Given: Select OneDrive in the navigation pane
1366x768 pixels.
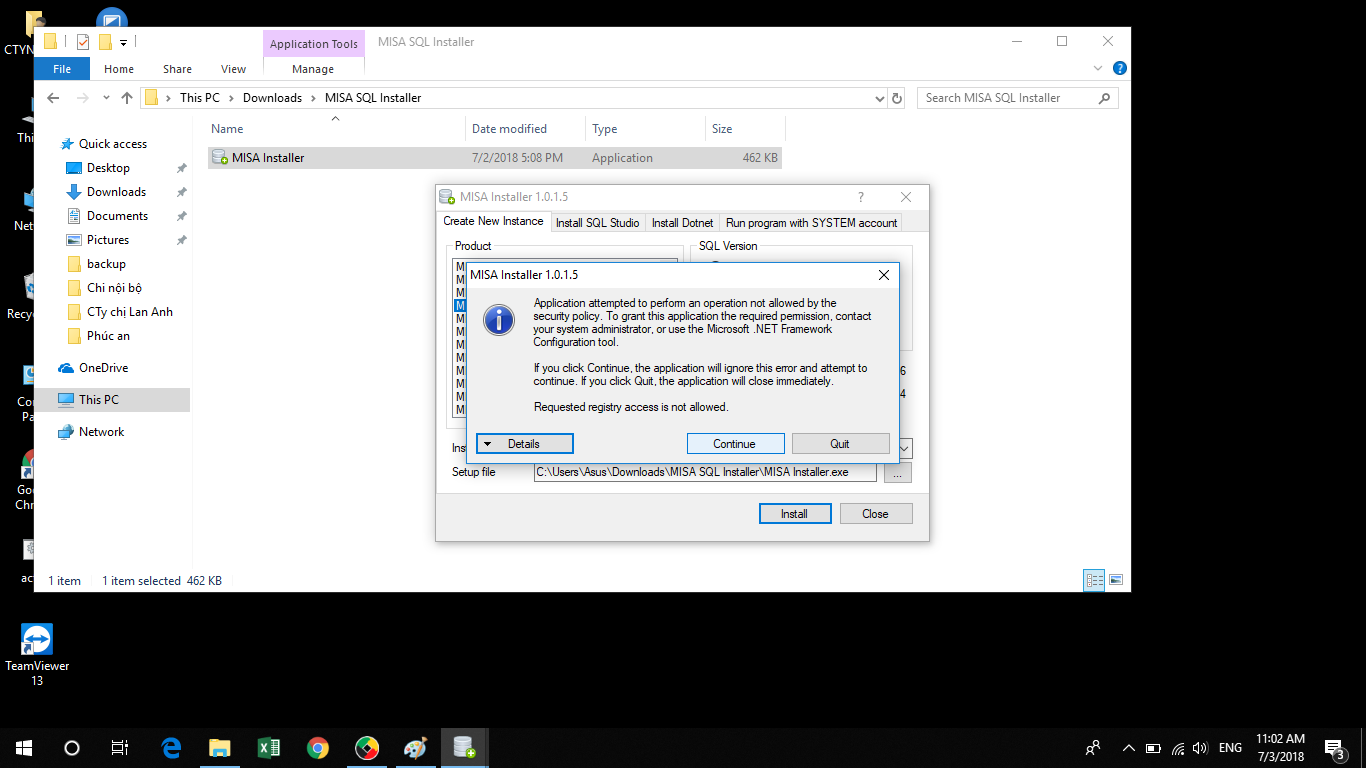Looking at the screenshot, I should (x=103, y=368).
